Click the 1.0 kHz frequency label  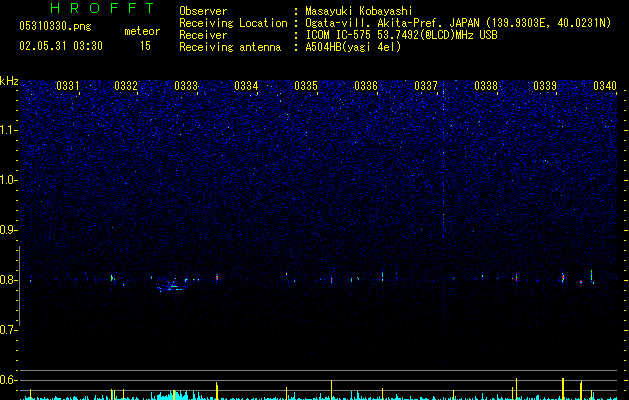(x=9, y=180)
